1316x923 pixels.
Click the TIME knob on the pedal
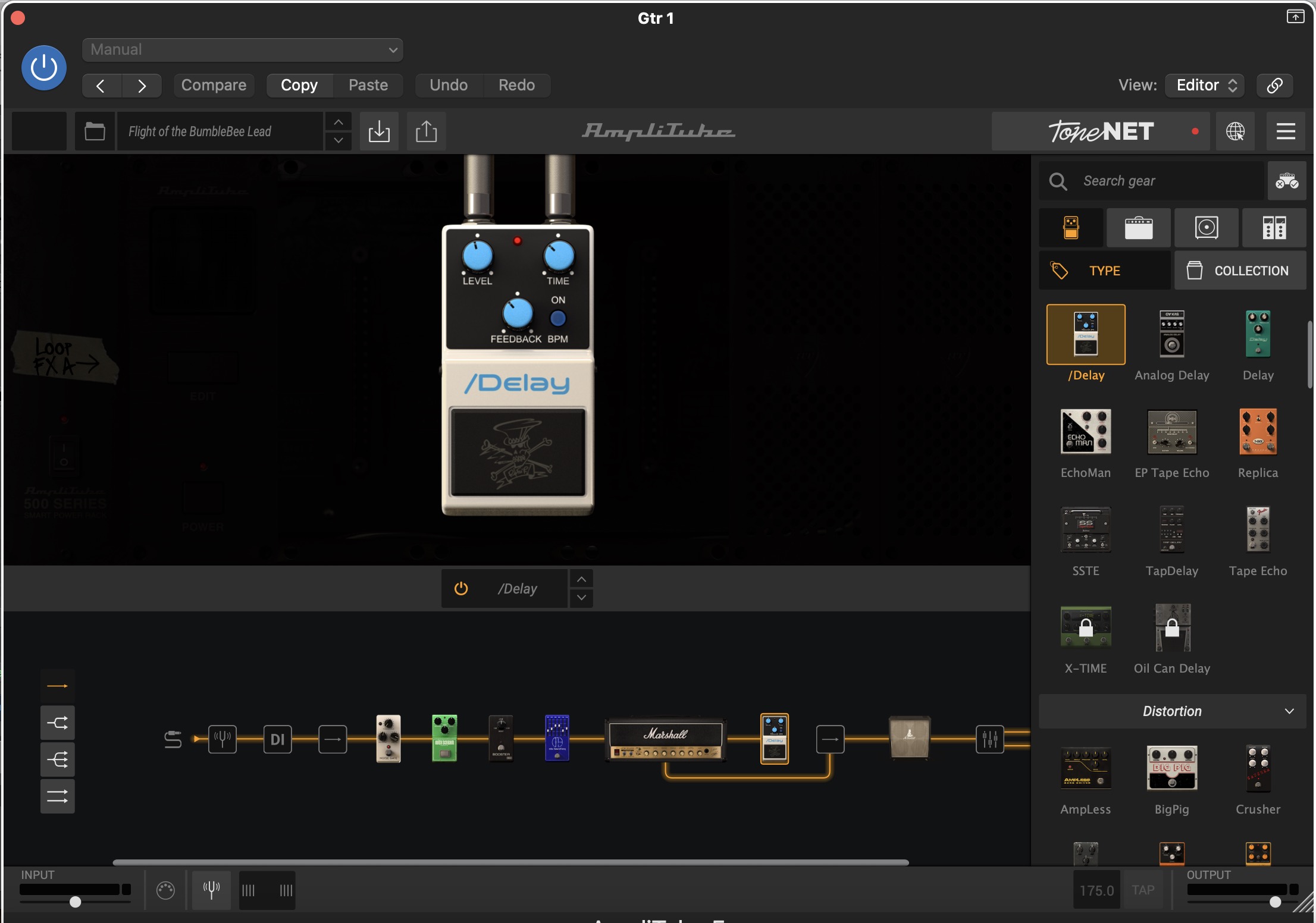click(558, 256)
